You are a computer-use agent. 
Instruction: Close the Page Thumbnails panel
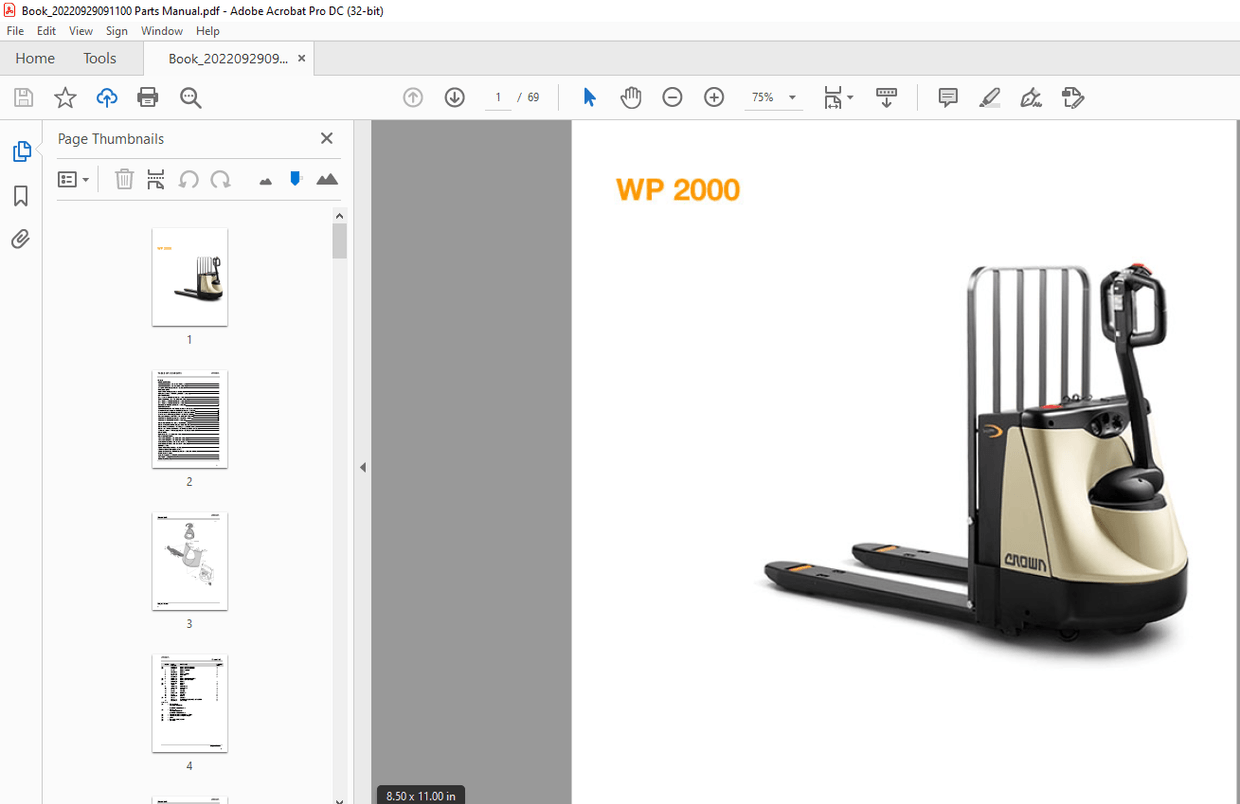(x=326, y=138)
